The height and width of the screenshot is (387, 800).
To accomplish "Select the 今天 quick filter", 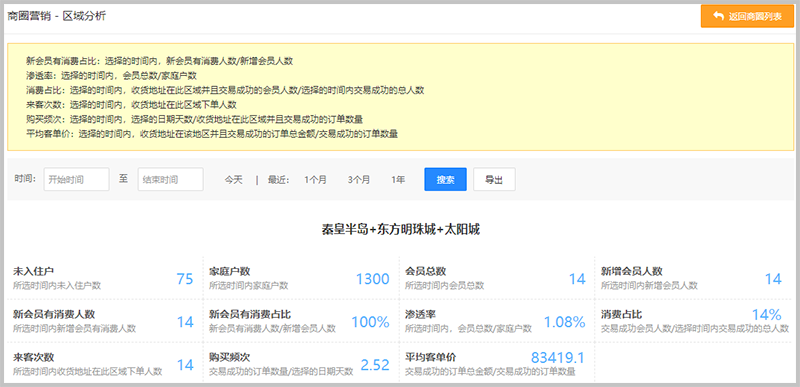I will [234, 179].
